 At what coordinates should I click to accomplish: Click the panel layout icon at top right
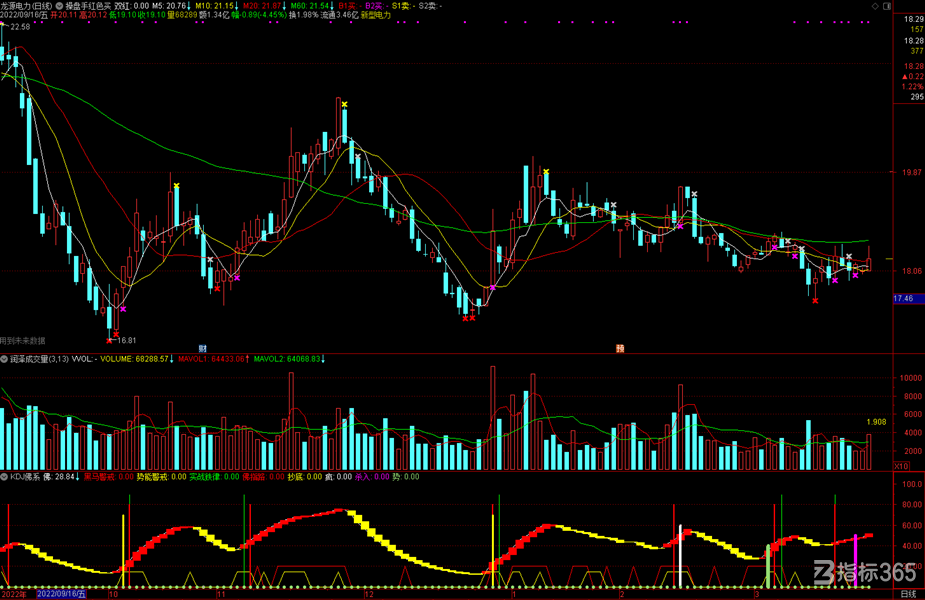887,6
